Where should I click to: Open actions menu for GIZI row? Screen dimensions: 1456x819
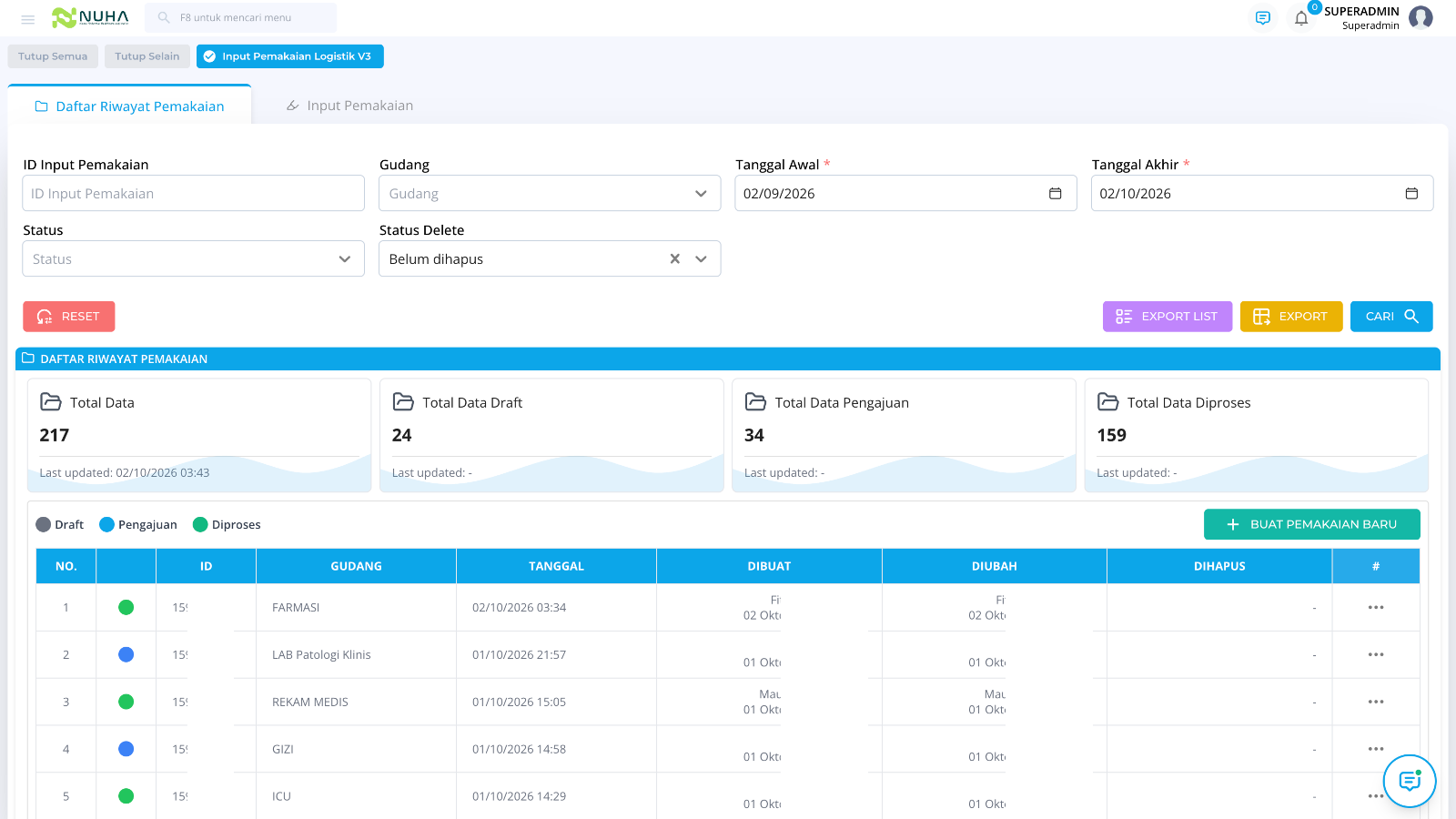coord(1376,749)
